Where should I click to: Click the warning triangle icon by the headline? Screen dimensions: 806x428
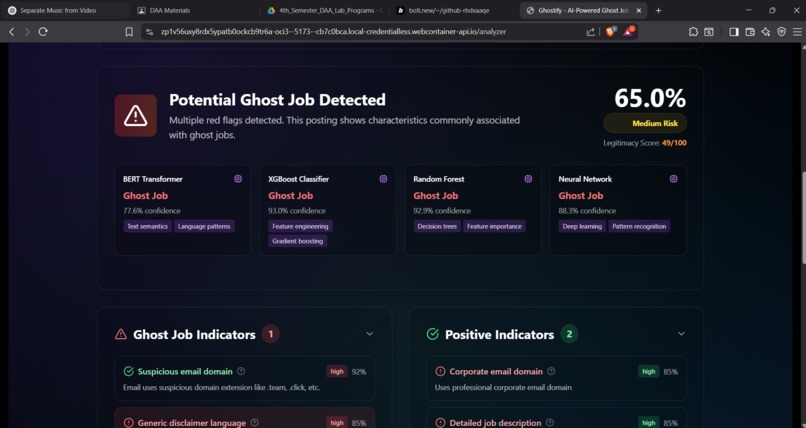(136, 116)
